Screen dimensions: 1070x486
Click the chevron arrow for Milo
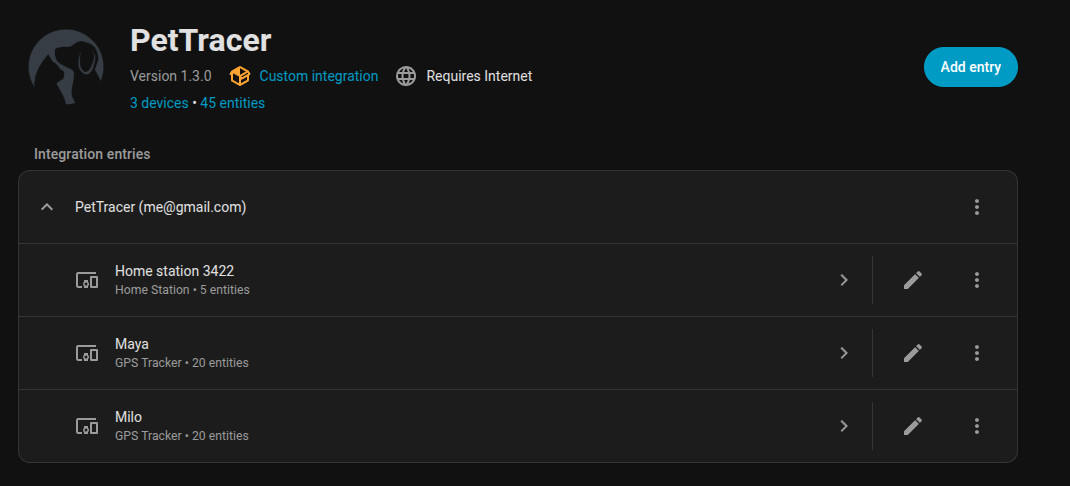click(x=844, y=426)
